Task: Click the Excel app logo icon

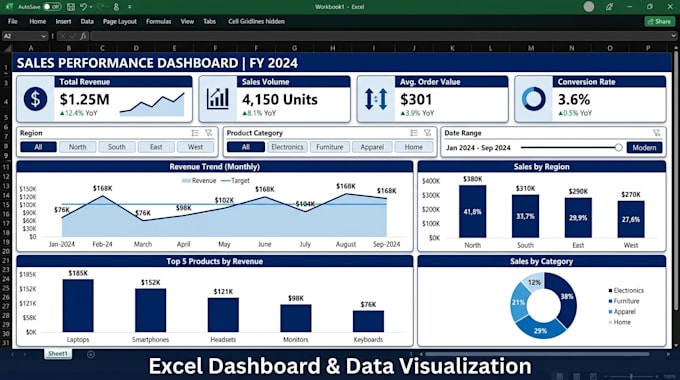Action: pyautogui.click(x=9, y=7)
